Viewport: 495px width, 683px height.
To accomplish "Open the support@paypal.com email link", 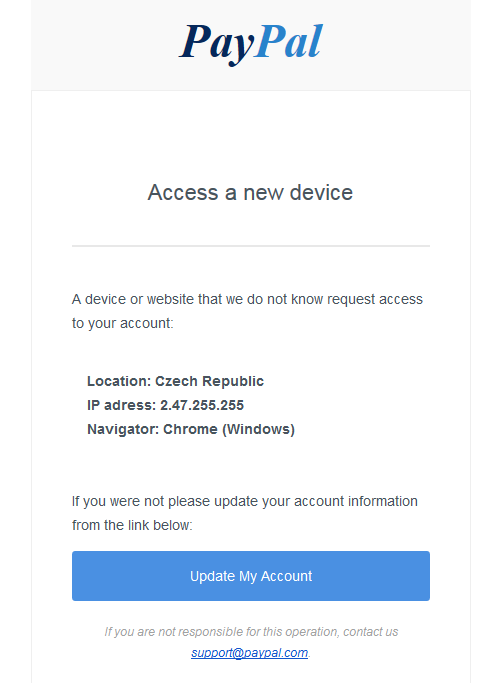I will tap(249, 653).
